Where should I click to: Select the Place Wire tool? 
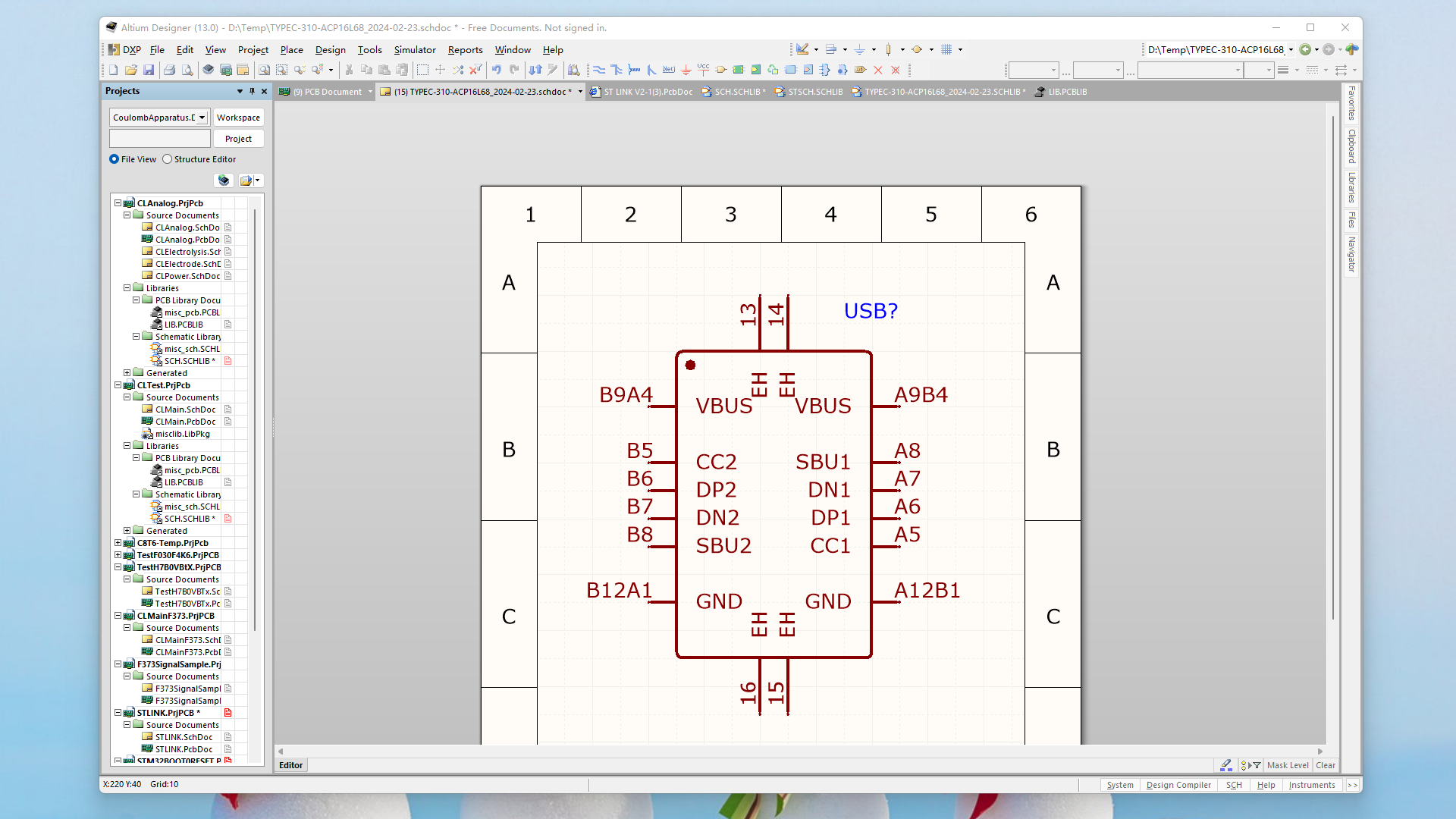(x=599, y=70)
